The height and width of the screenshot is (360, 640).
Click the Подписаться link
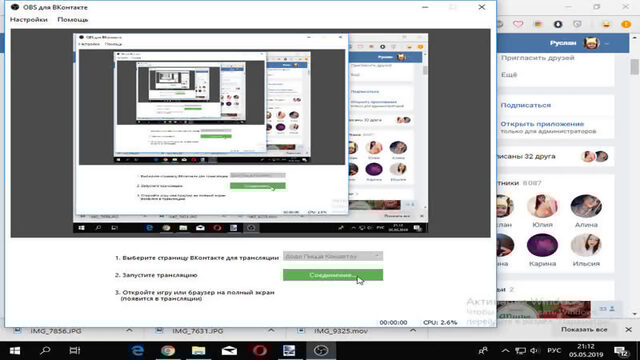point(526,105)
